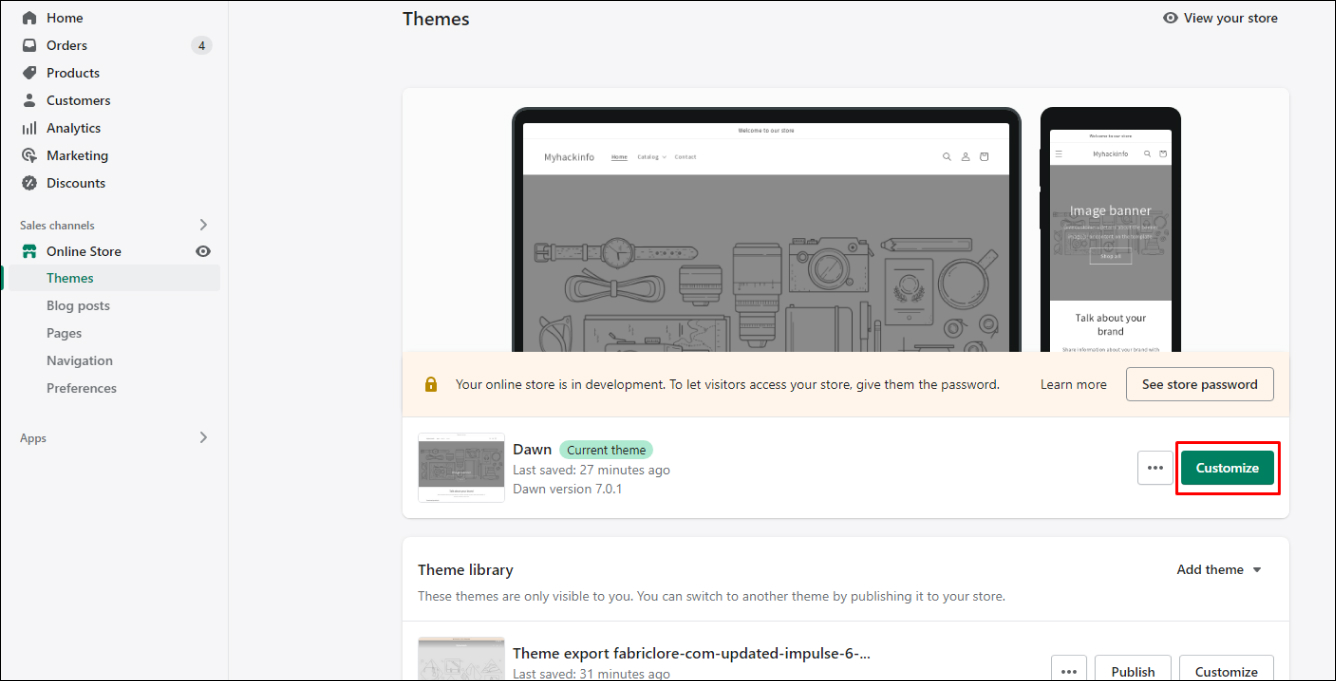Expand Sales channels chevron
The width and height of the screenshot is (1336, 681).
tap(203, 225)
